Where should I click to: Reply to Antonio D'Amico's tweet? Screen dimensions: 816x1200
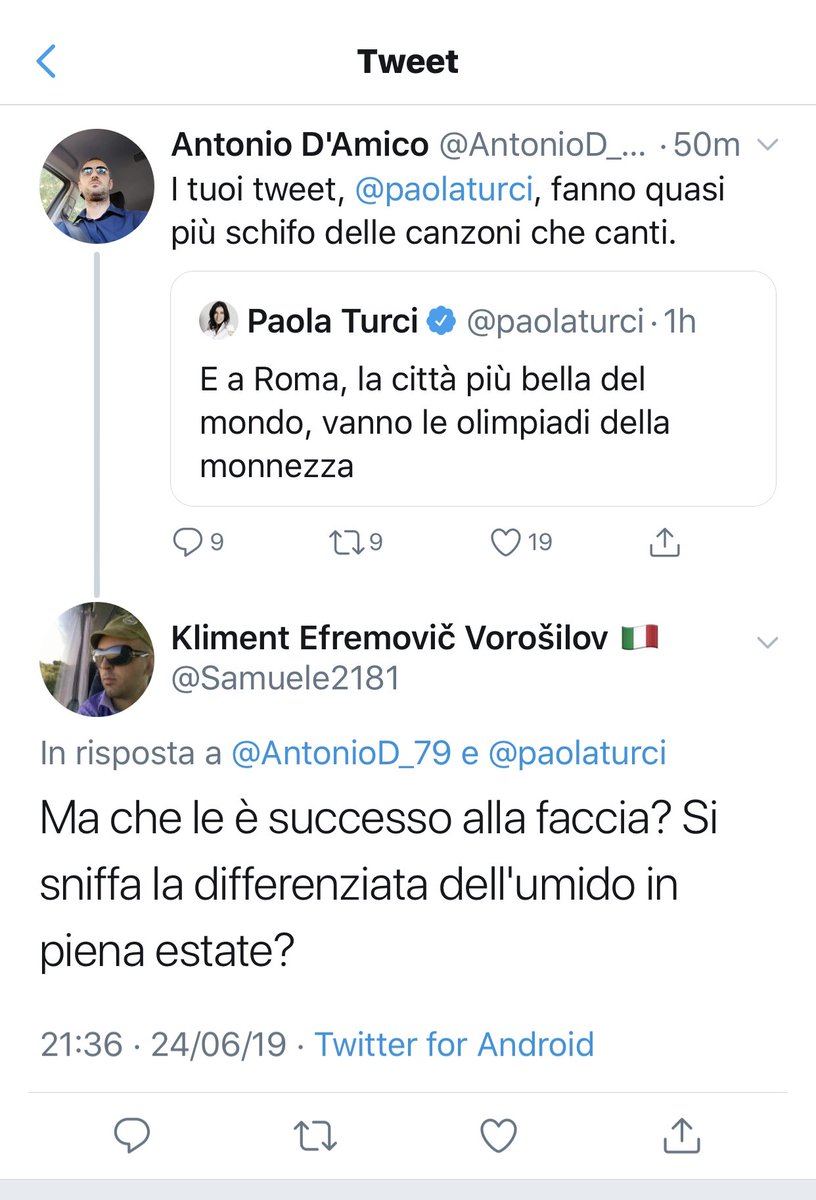coord(188,542)
